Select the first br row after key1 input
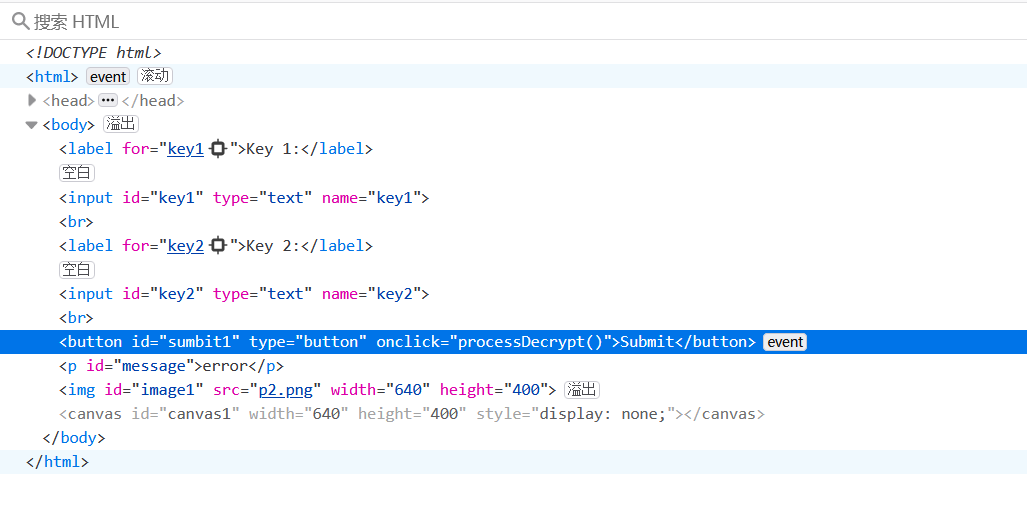 click(x=514, y=221)
